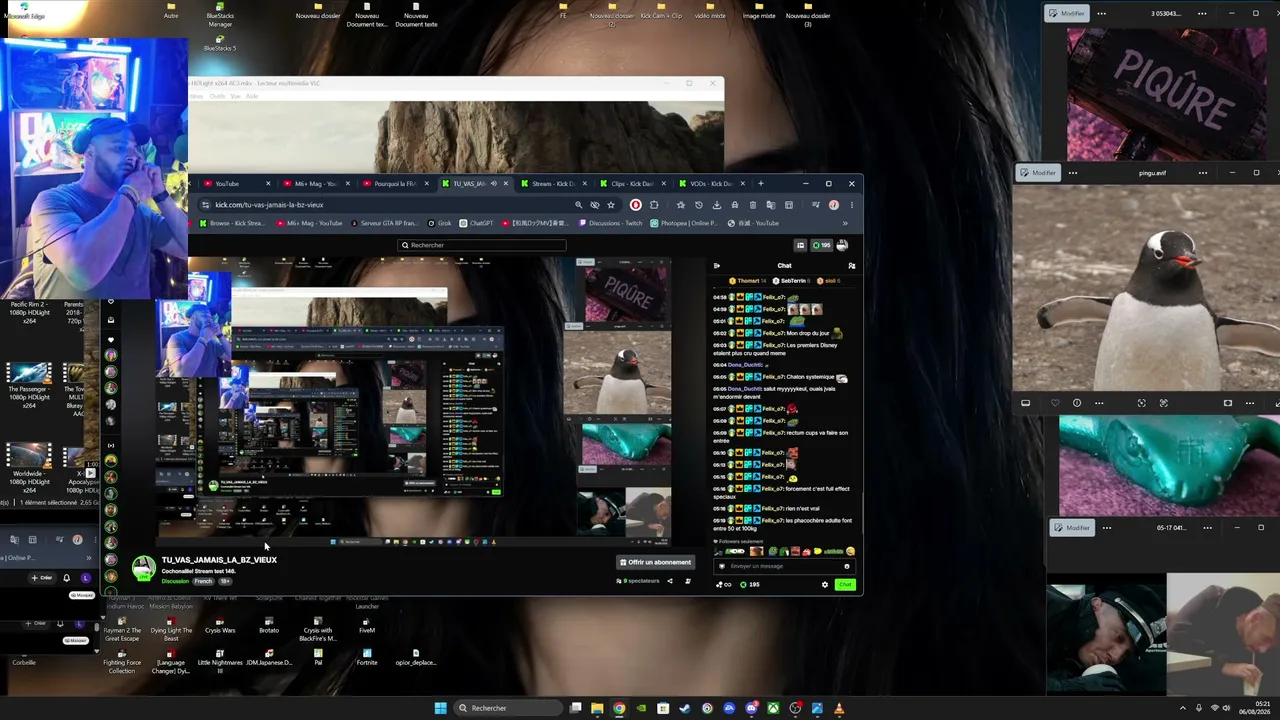Open Chrome three-dot menu
This screenshot has height=720, width=1280.
tap(851, 205)
